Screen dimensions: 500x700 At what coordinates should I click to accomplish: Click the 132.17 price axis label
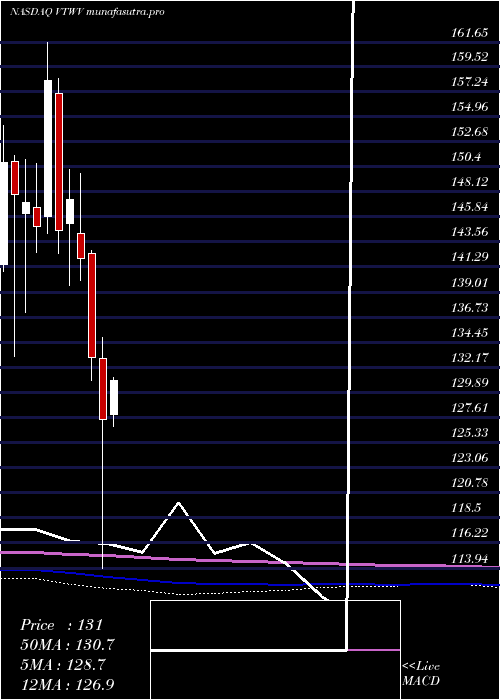coord(470,358)
